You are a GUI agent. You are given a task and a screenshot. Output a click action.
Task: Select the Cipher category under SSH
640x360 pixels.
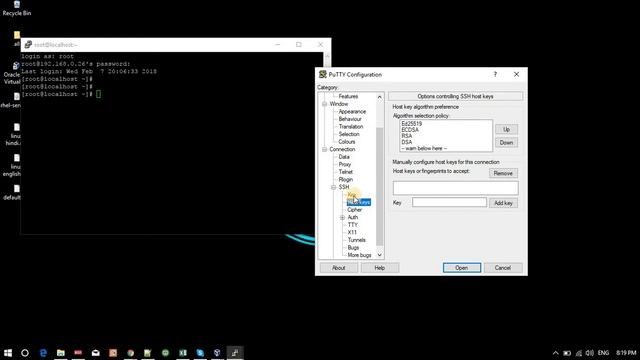[354, 210]
